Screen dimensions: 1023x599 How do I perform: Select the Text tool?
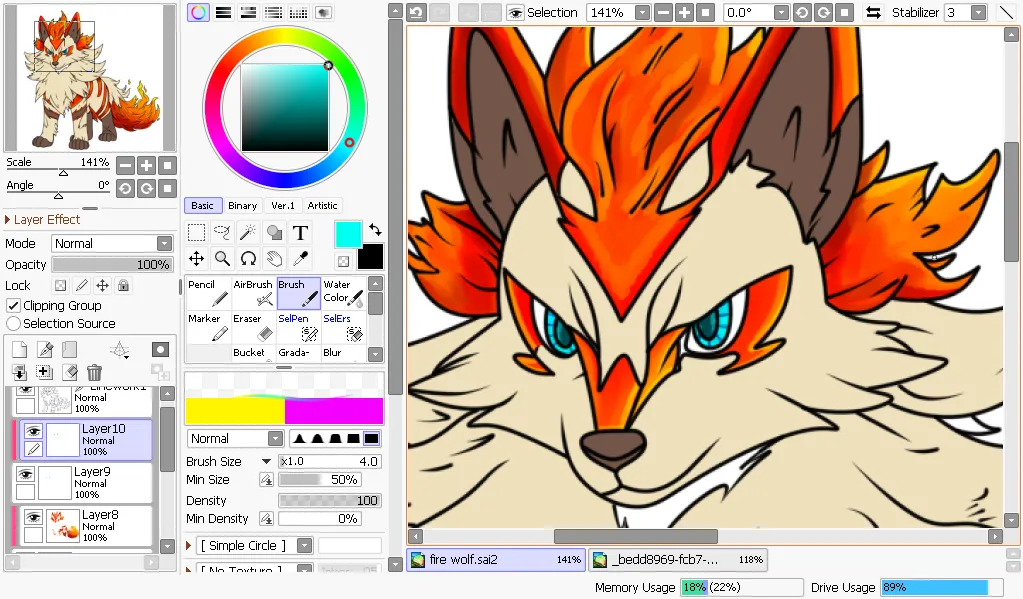(x=300, y=232)
